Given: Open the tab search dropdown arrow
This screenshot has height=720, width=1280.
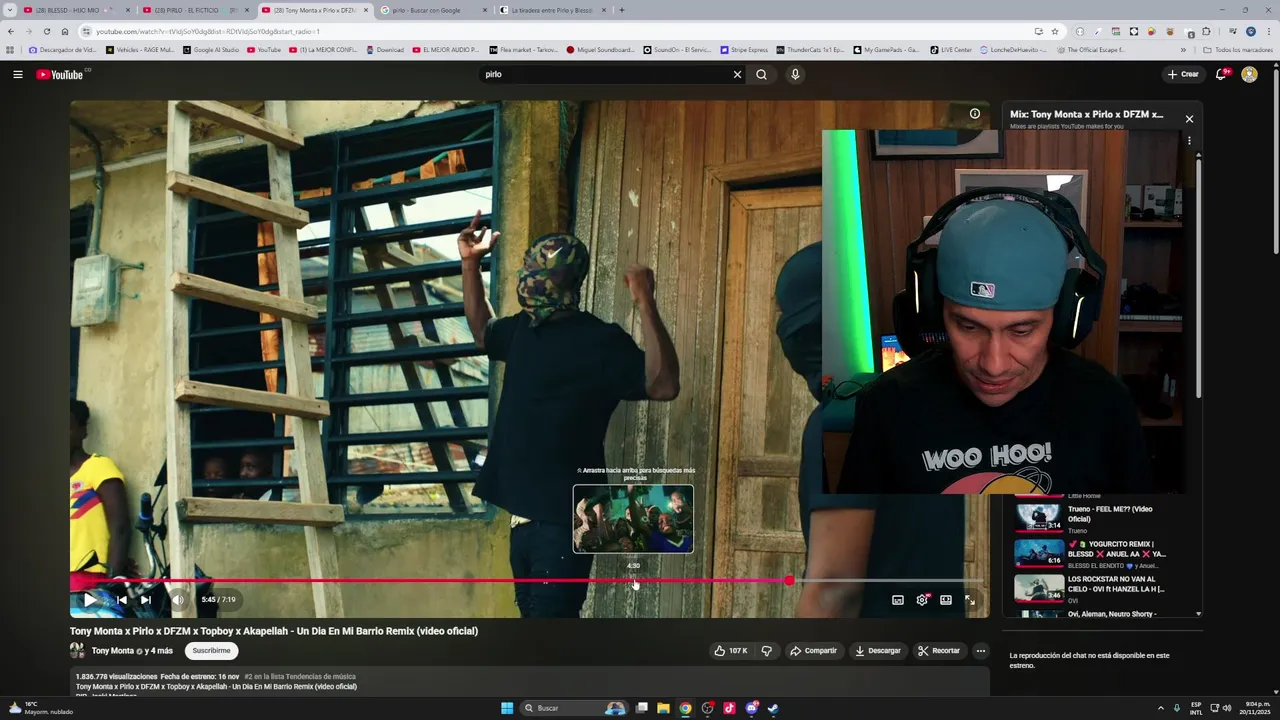Looking at the screenshot, I should (x=10, y=10).
